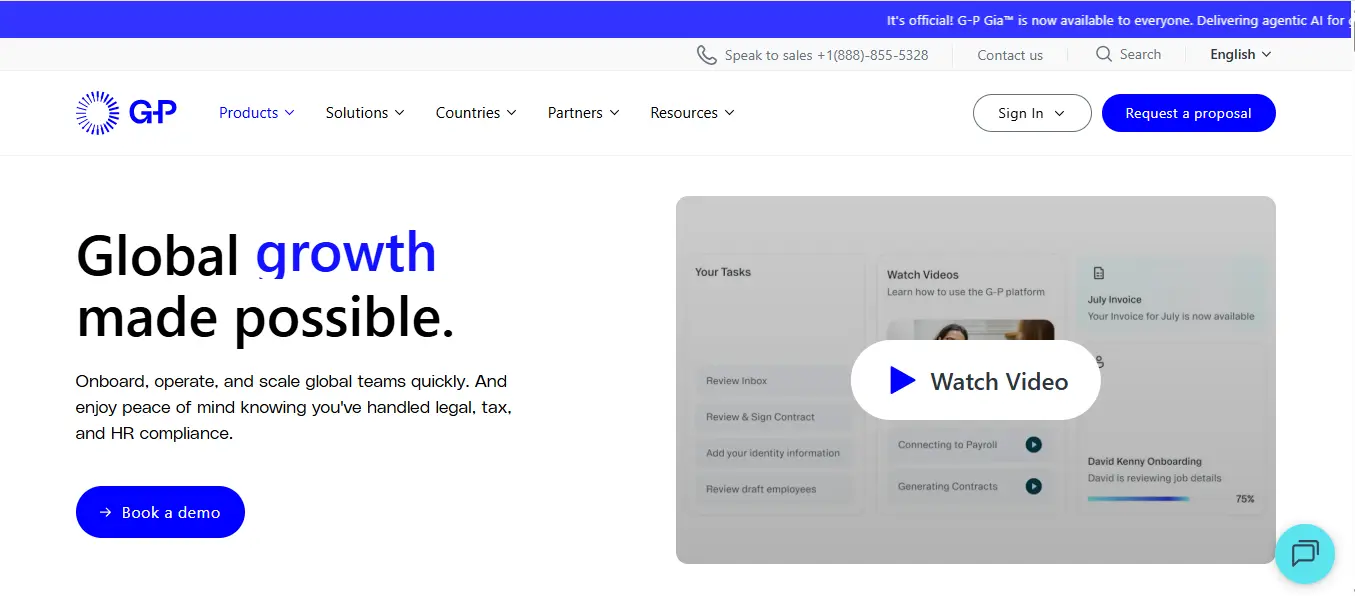Click the Search text link

tap(1140, 54)
